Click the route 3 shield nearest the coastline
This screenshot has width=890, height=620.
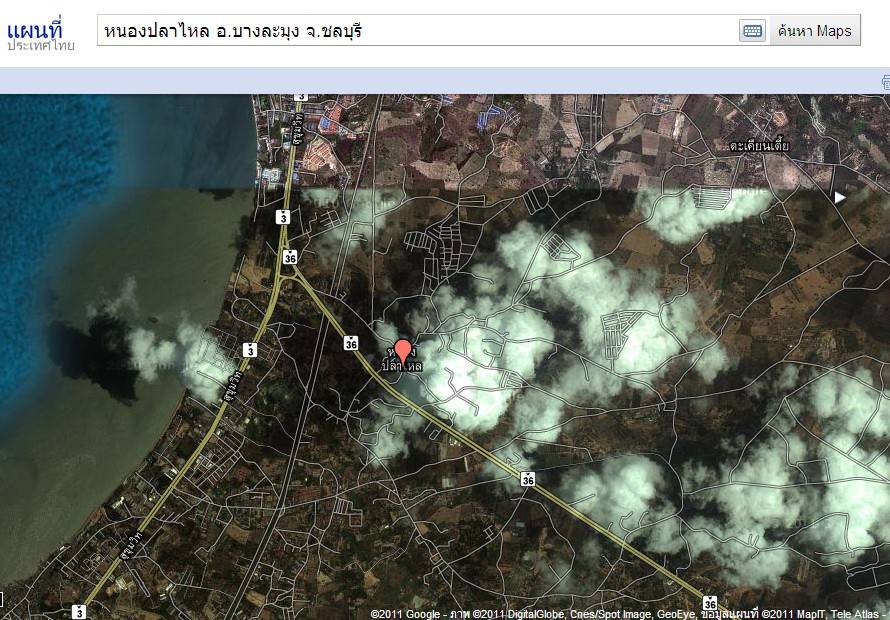click(249, 349)
